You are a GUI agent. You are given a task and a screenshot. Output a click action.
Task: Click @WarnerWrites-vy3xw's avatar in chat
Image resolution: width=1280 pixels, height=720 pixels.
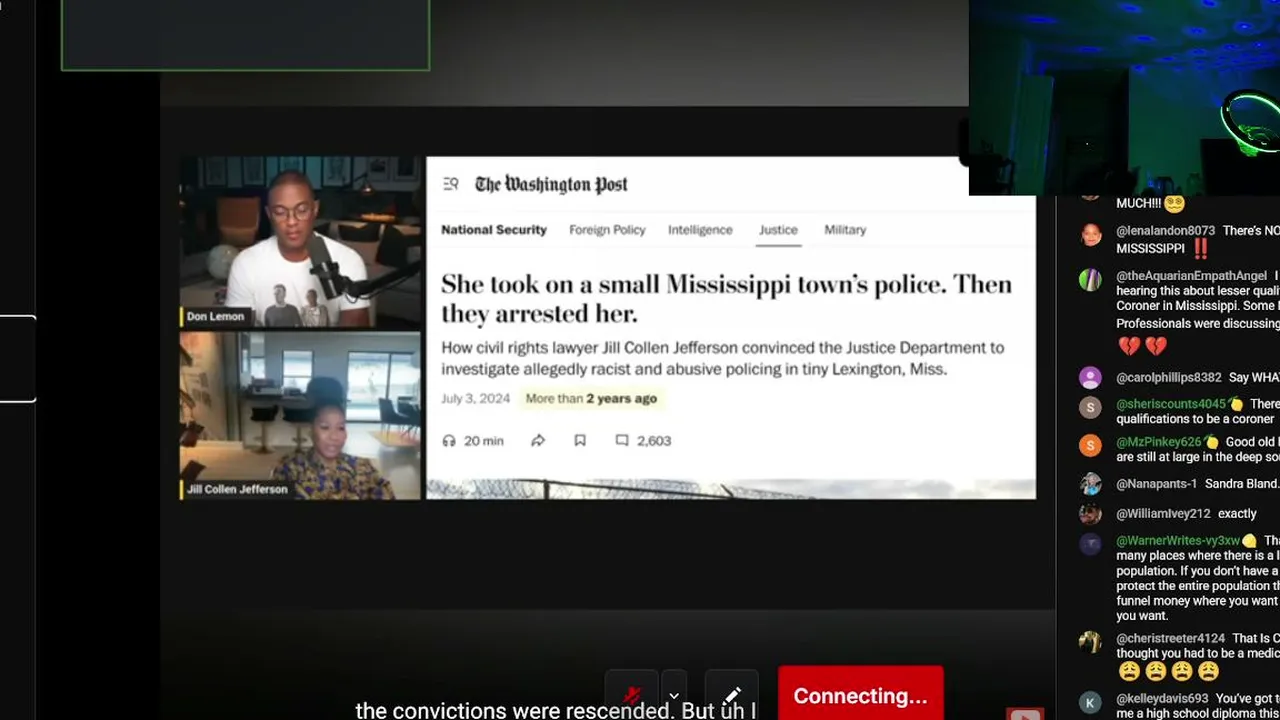1090,544
